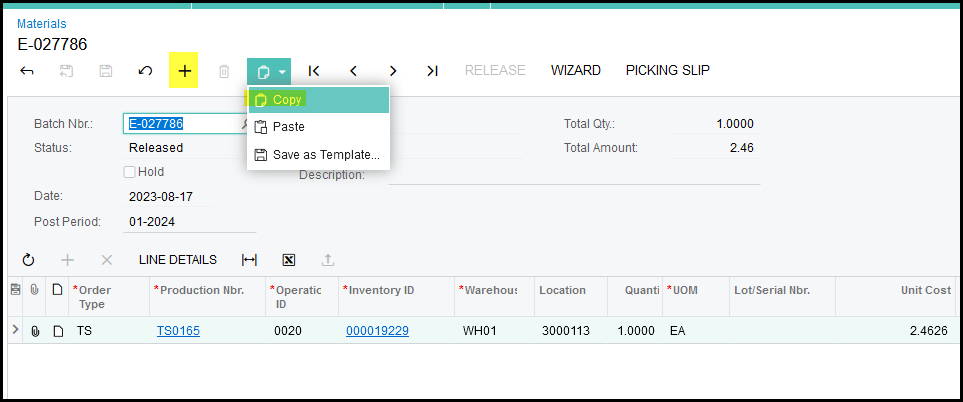The width and height of the screenshot is (963, 402).
Task: Toggle the Hold checkbox
Action: (130, 172)
